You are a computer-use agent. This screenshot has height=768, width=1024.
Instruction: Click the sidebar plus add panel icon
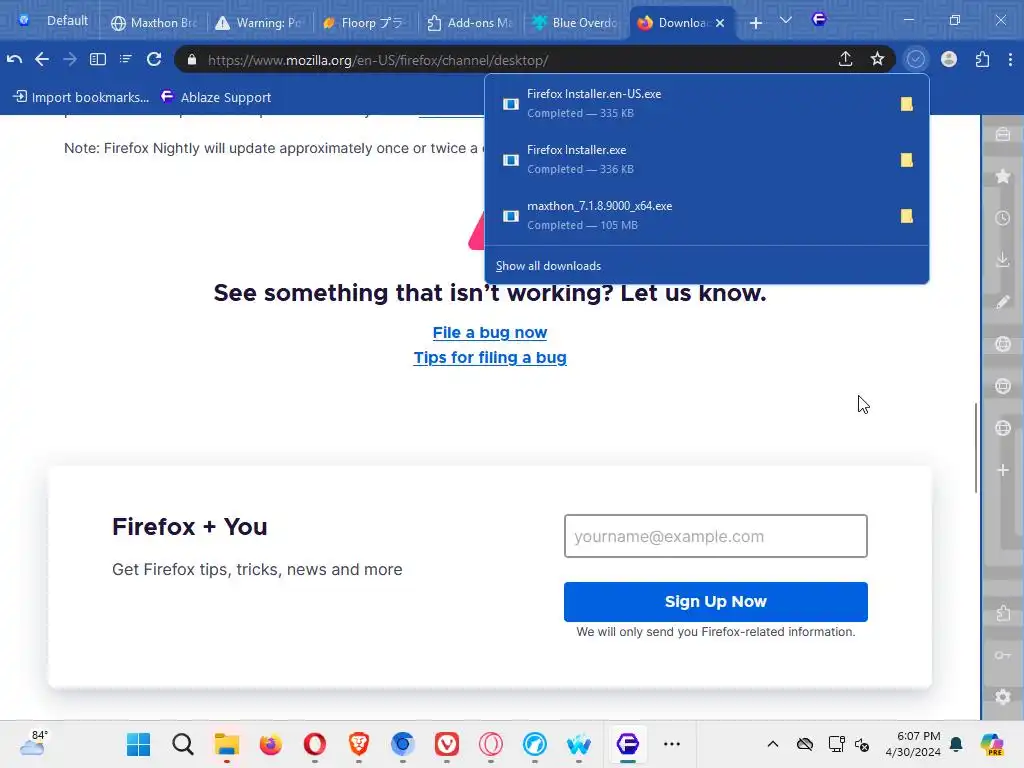[x=1003, y=470]
